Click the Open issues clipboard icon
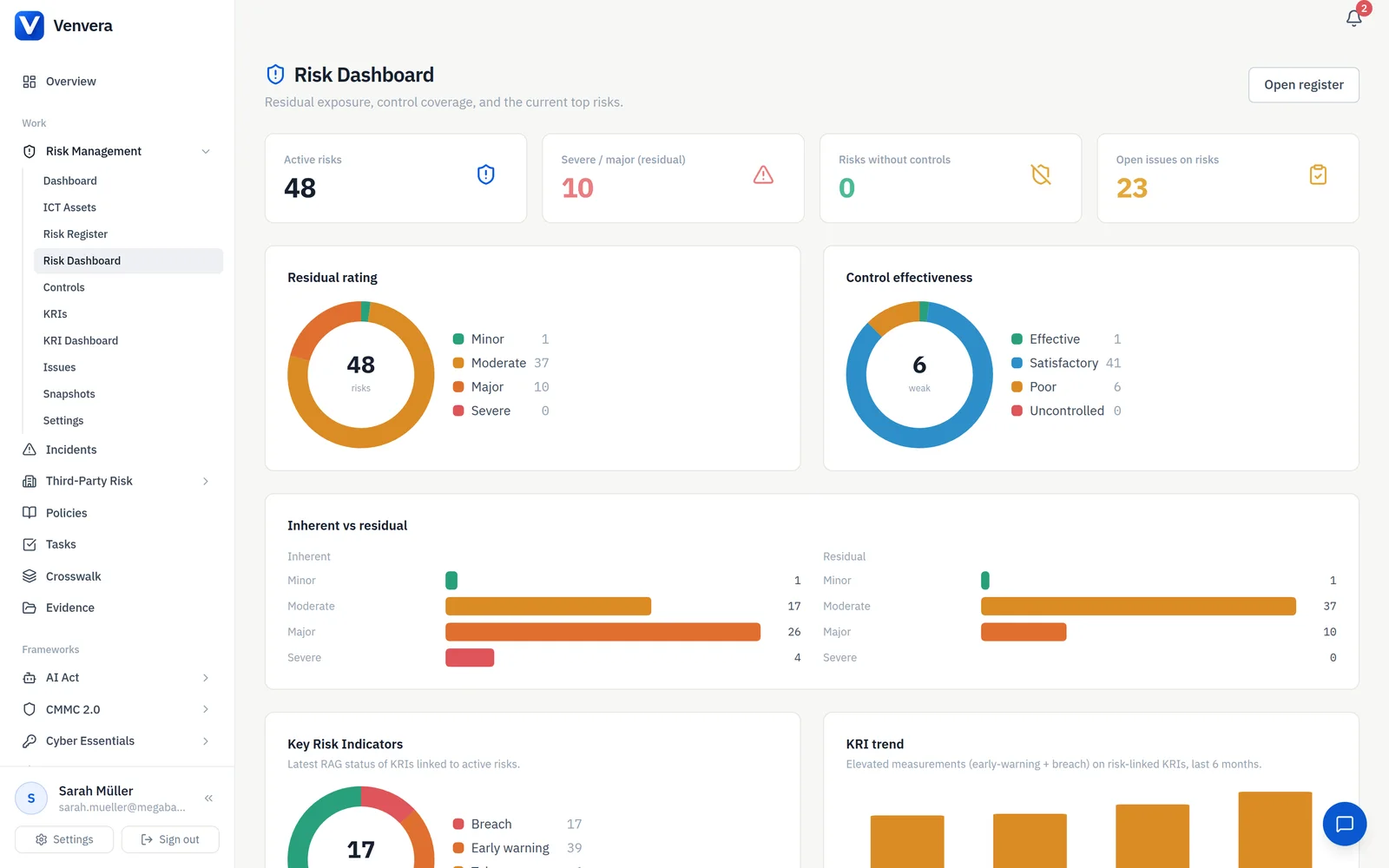This screenshot has width=1389, height=868. [1318, 174]
